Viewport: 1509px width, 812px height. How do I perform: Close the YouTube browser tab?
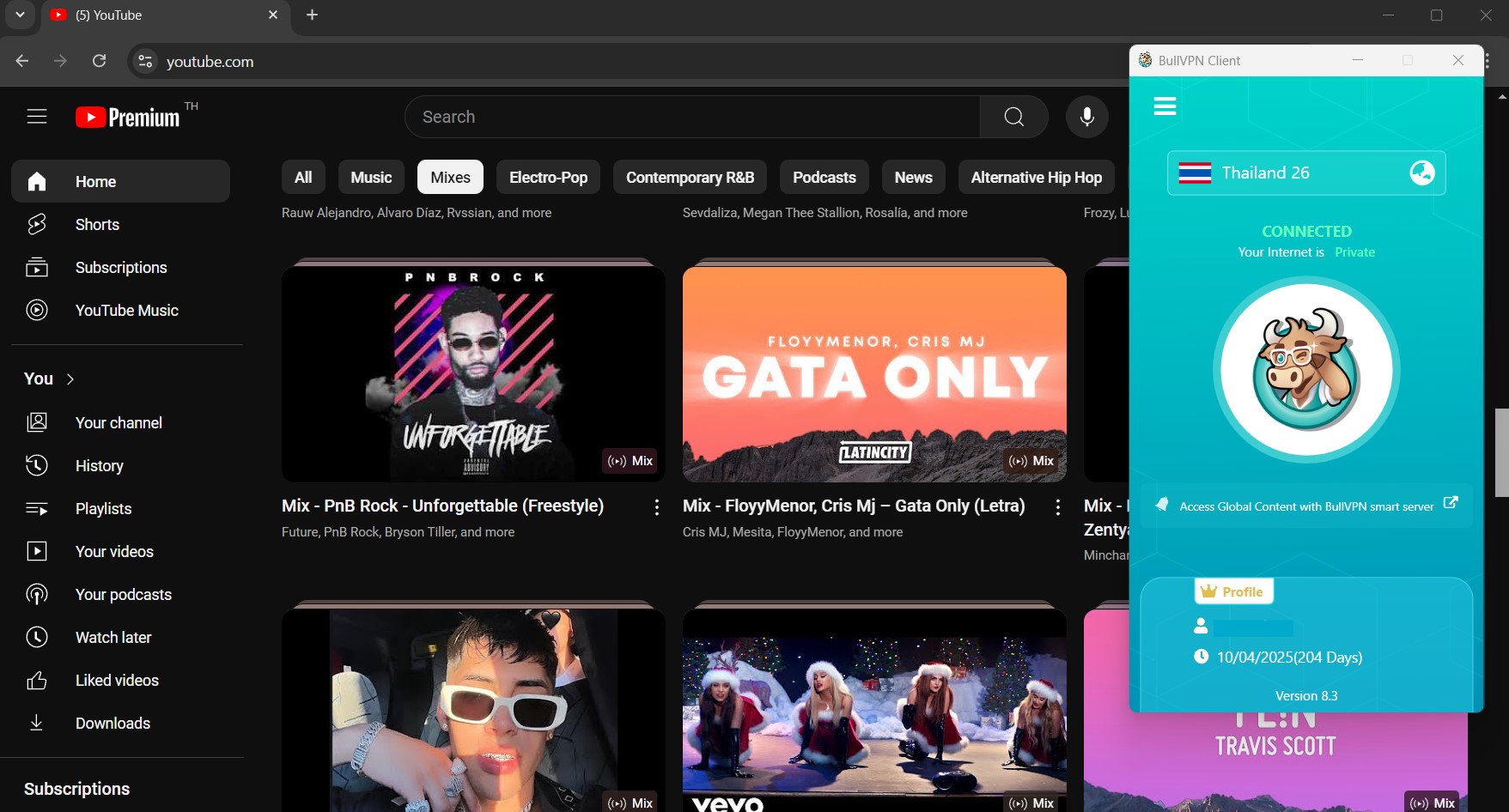click(x=273, y=15)
